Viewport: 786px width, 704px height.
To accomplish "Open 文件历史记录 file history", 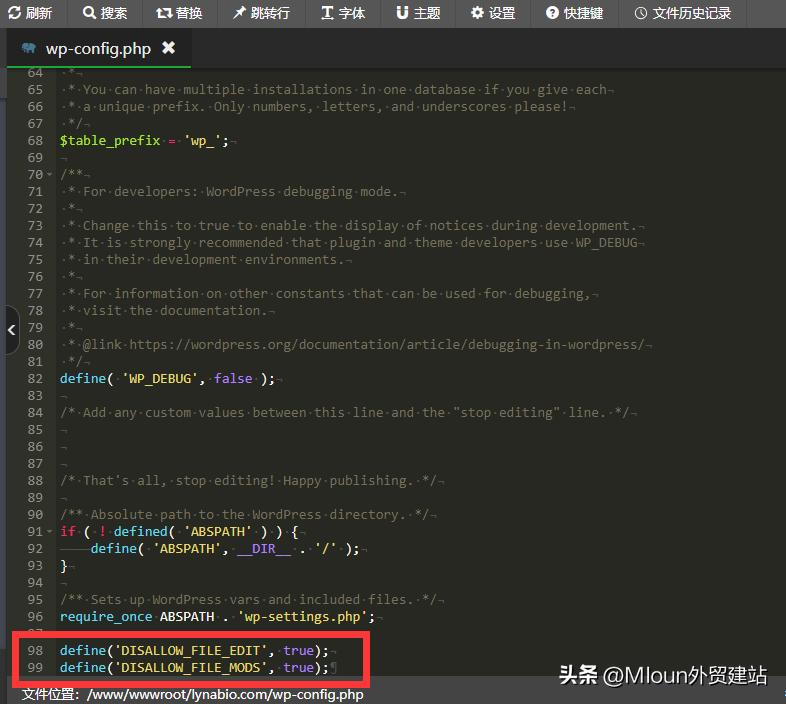I will (682, 13).
